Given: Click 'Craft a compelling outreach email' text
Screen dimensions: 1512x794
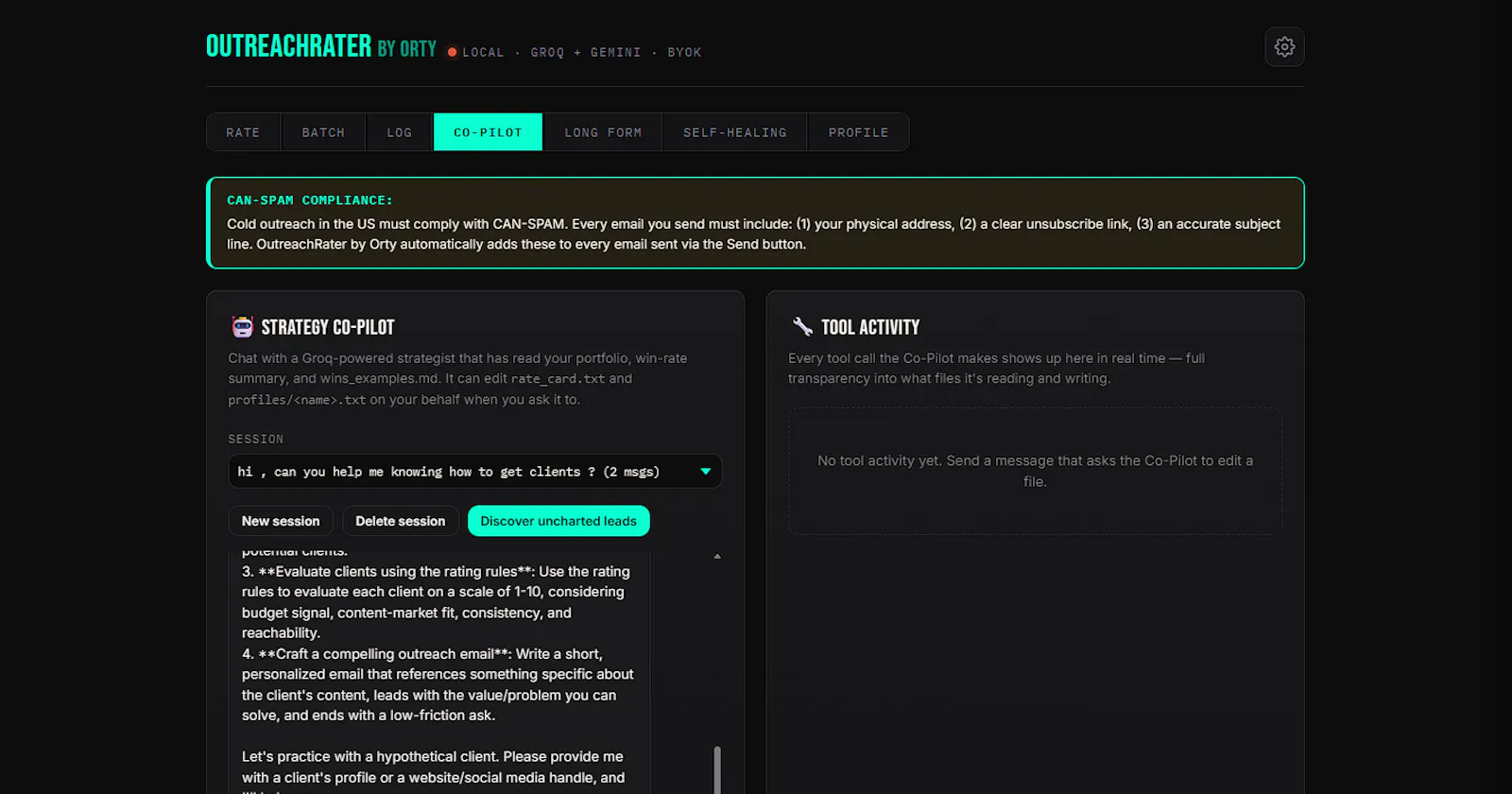Looking at the screenshot, I should [x=386, y=654].
